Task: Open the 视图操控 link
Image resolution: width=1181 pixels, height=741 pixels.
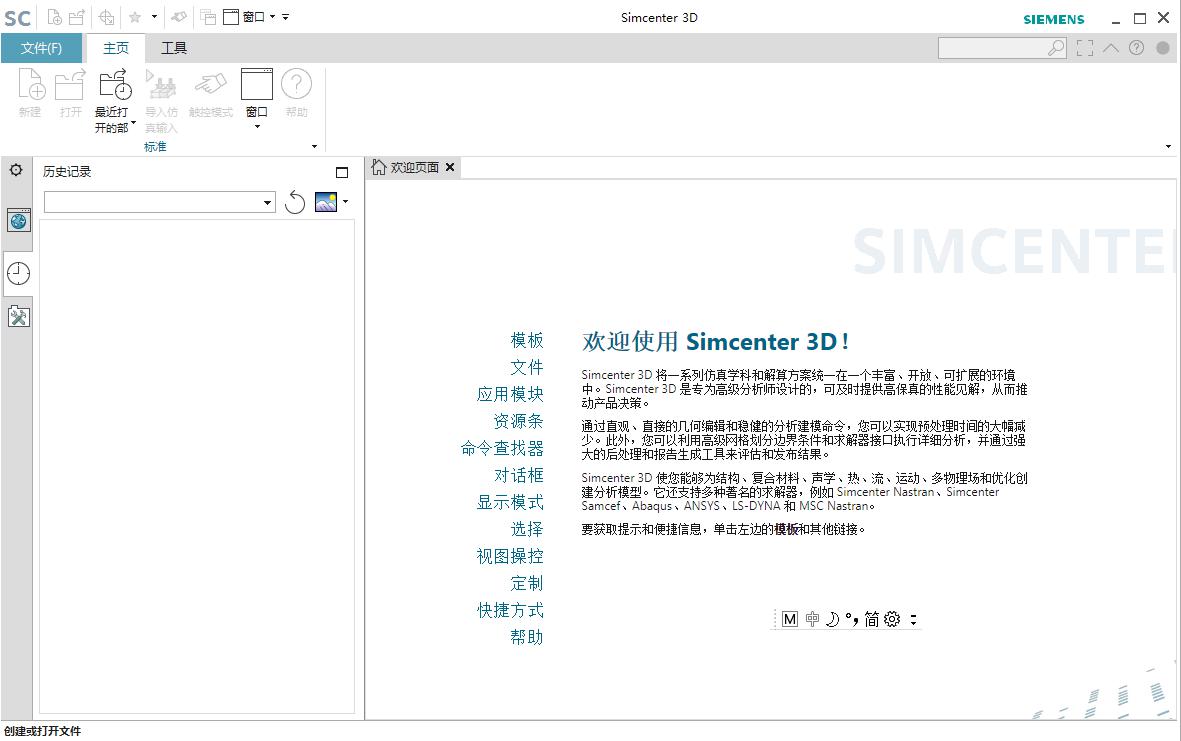Action: (510, 557)
